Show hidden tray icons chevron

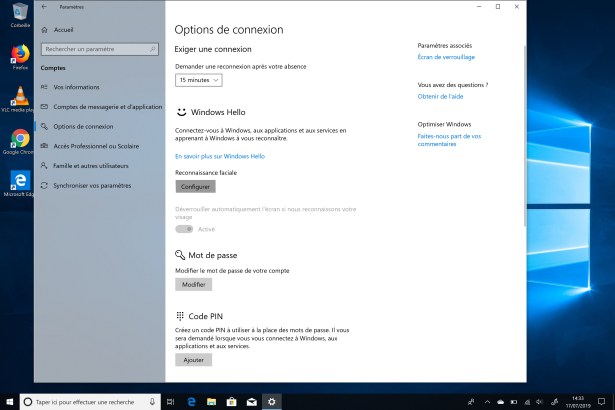487,402
